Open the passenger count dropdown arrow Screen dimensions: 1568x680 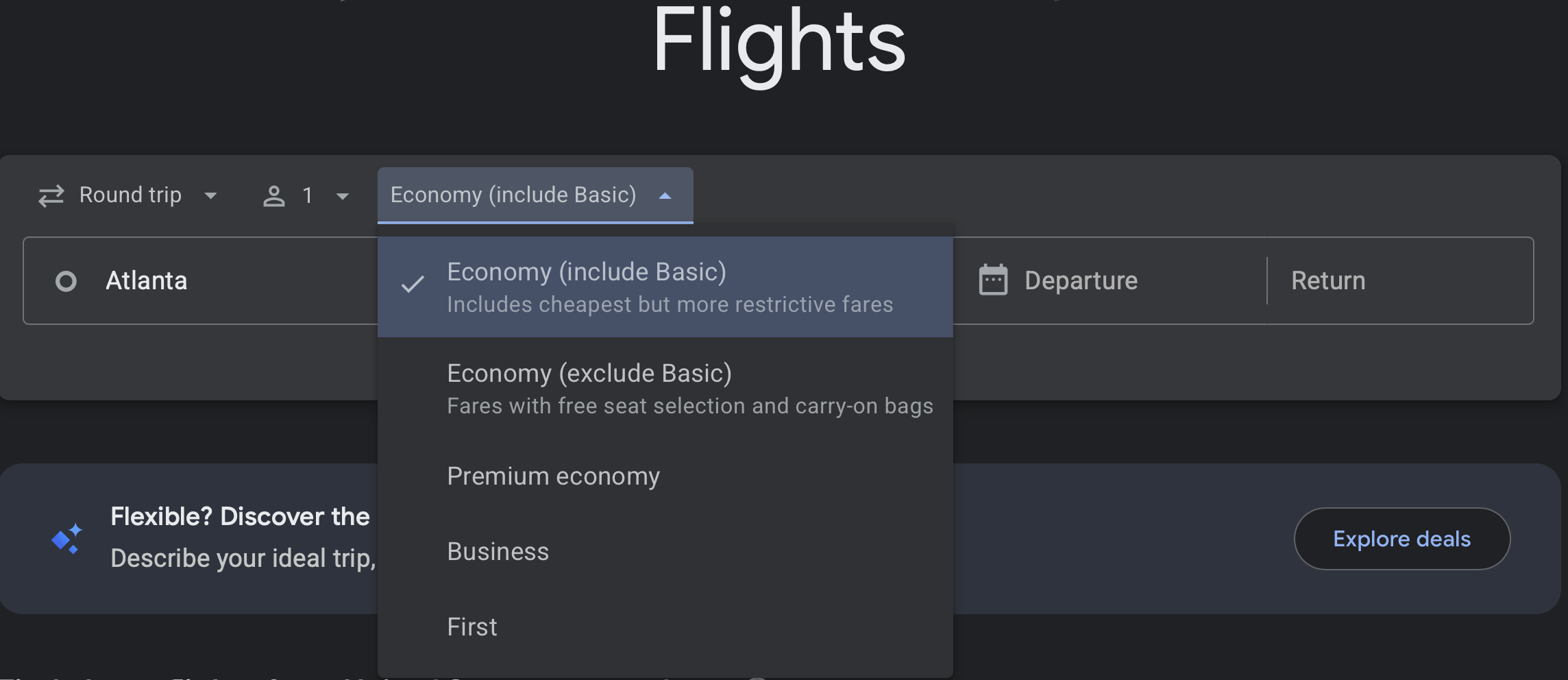click(343, 197)
